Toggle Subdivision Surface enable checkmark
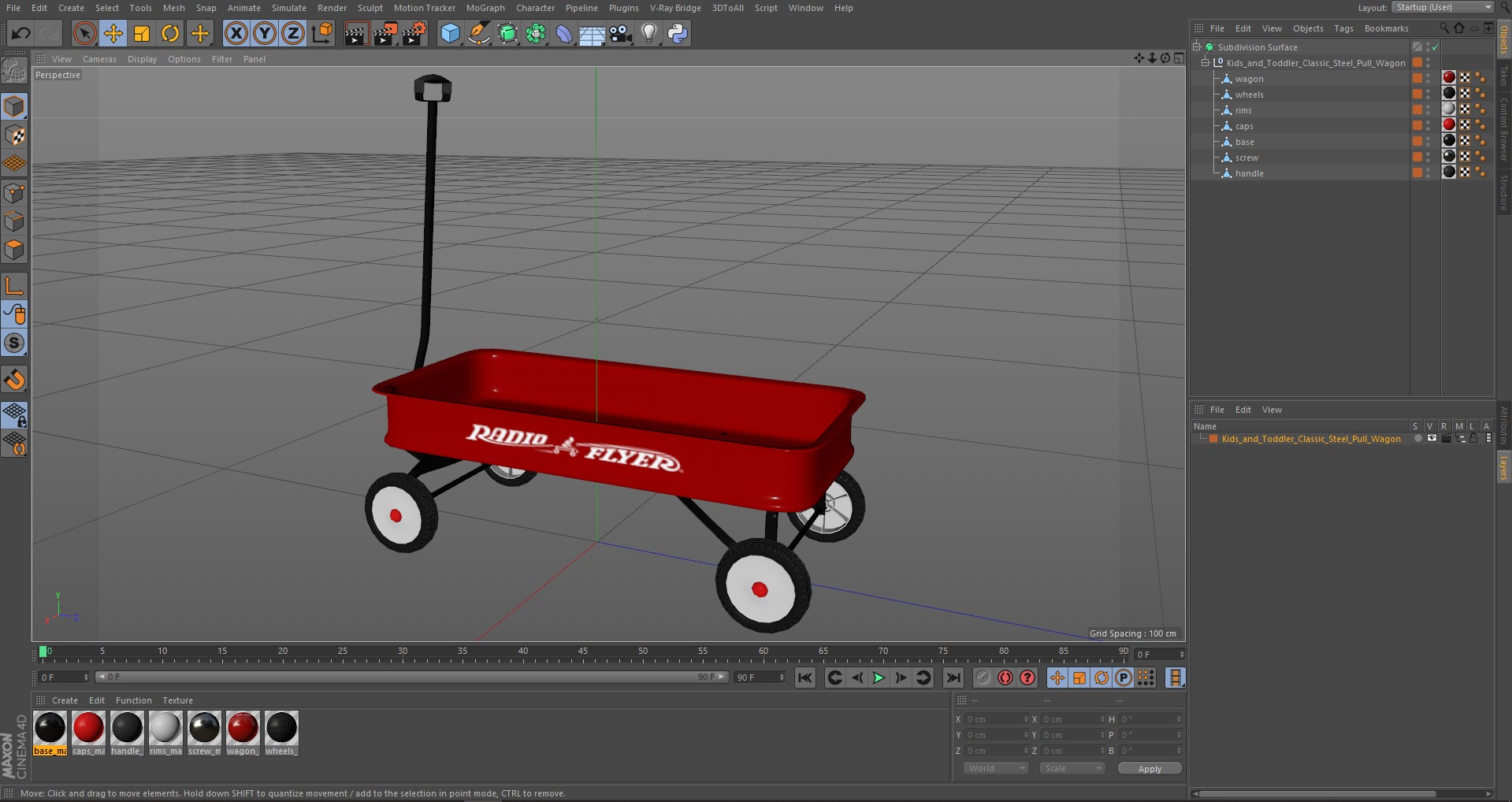 coord(1436,47)
